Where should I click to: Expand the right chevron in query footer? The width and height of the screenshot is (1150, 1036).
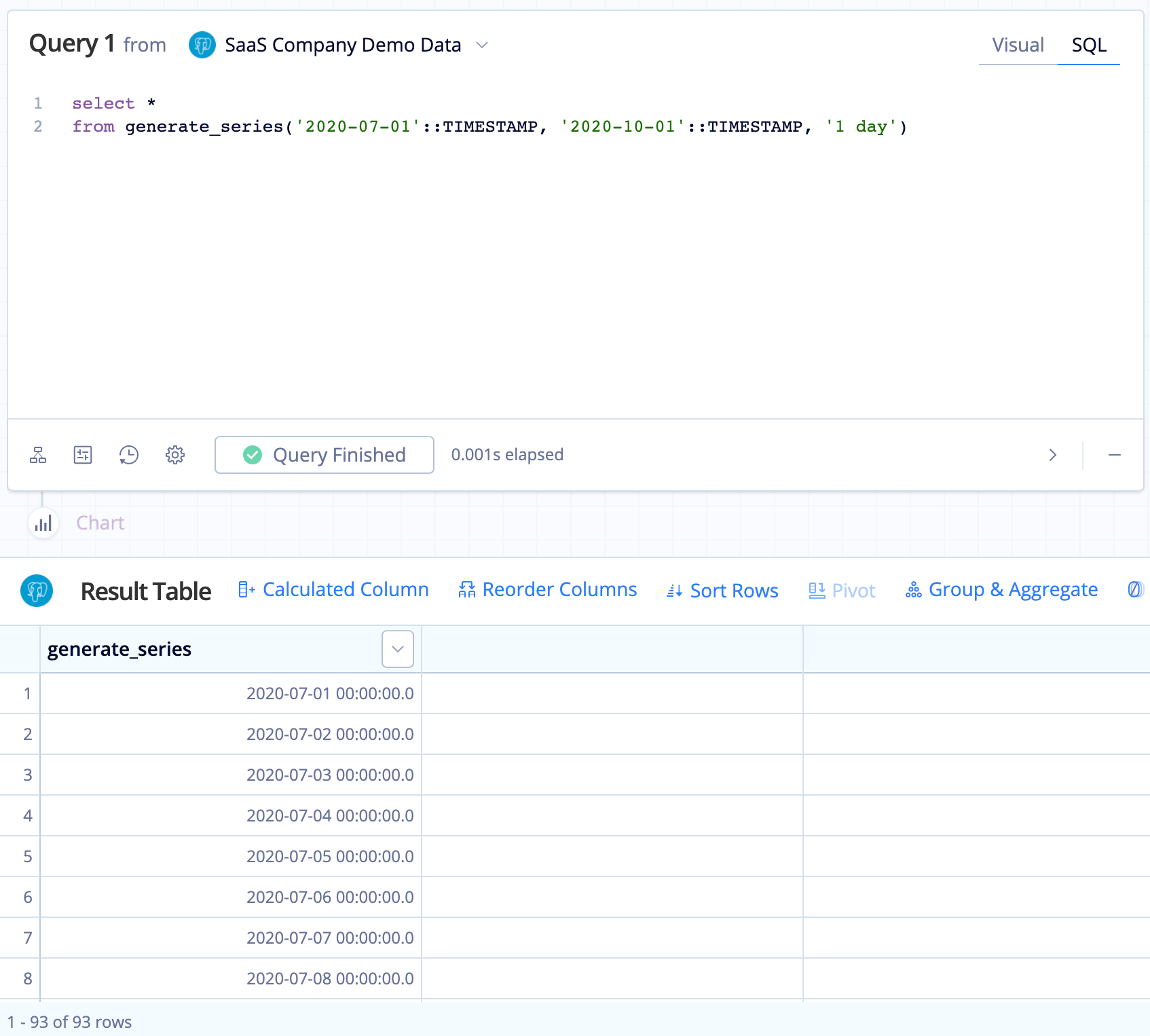pos(1053,455)
